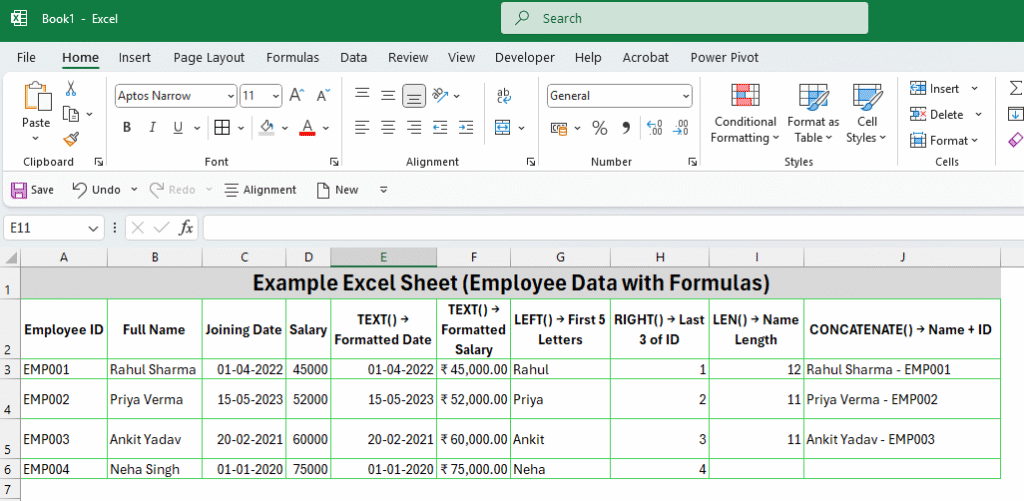The width and height of the screenshot is (1024, 501).
Task: Toggle Bold formatting
Action: tap(127, 128)
